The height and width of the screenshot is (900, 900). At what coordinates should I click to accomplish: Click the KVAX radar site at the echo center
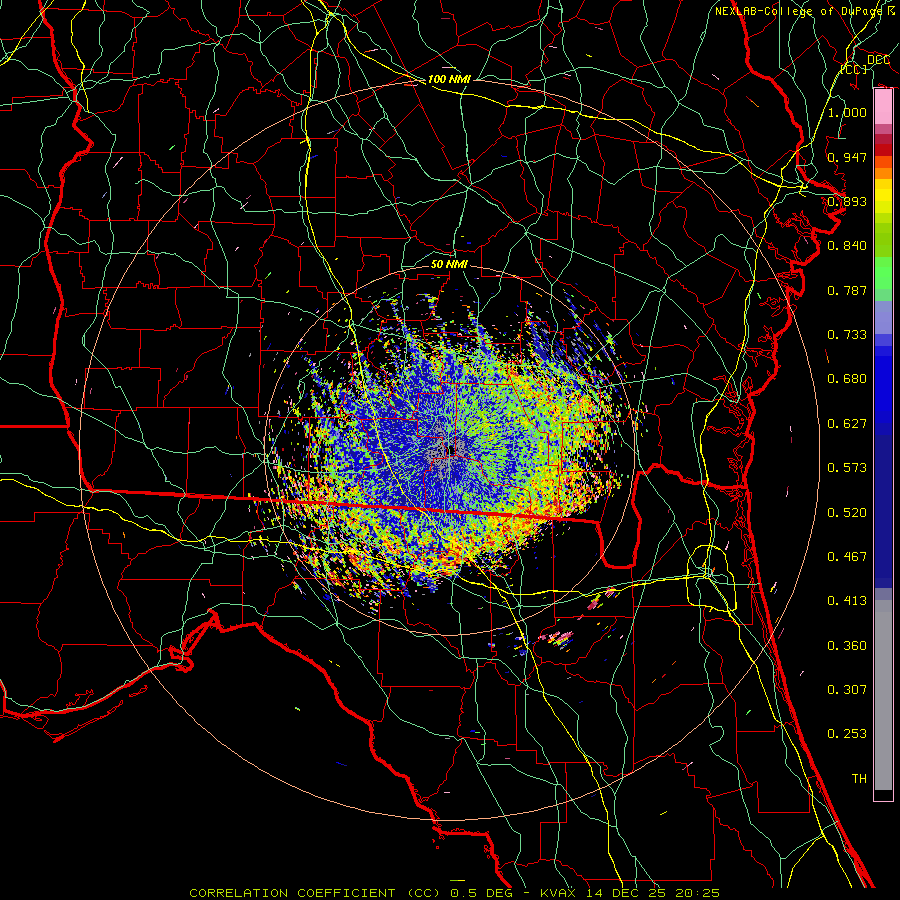click(451, 449)
